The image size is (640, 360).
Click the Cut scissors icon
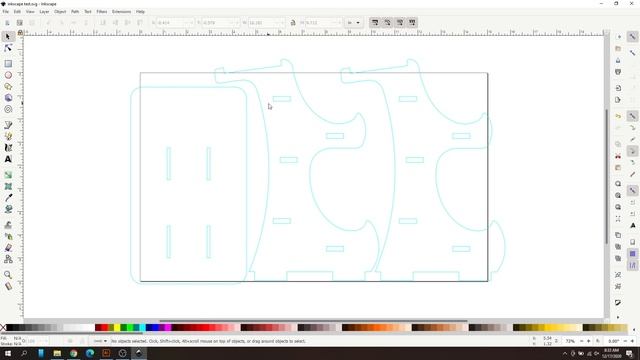pyautogui.click(x=618, y=156)
